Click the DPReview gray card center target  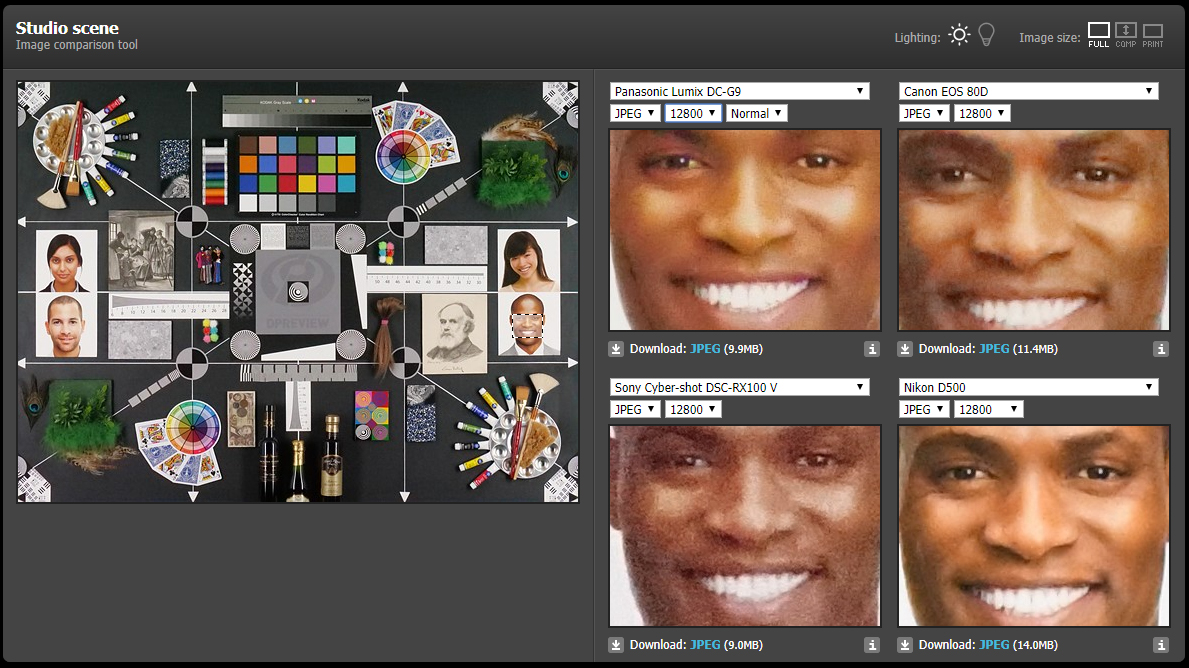pos(298,291)
